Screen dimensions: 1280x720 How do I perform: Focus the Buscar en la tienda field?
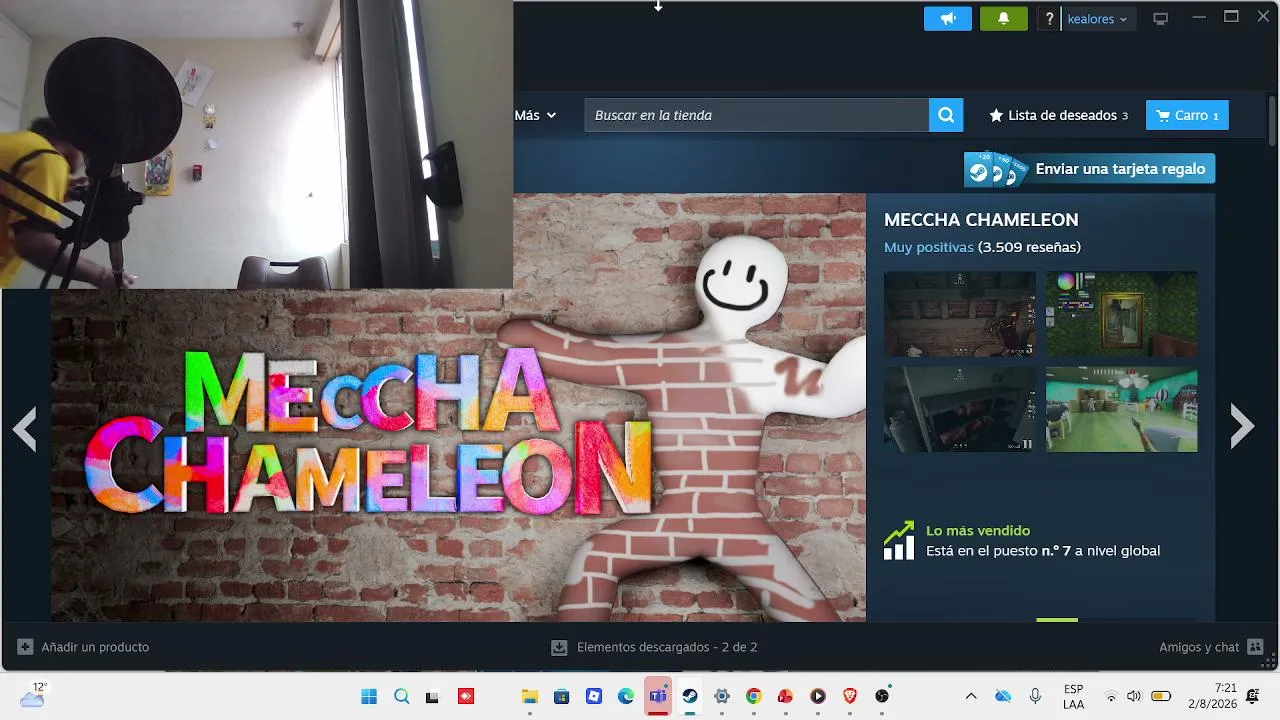pos(756,115)
